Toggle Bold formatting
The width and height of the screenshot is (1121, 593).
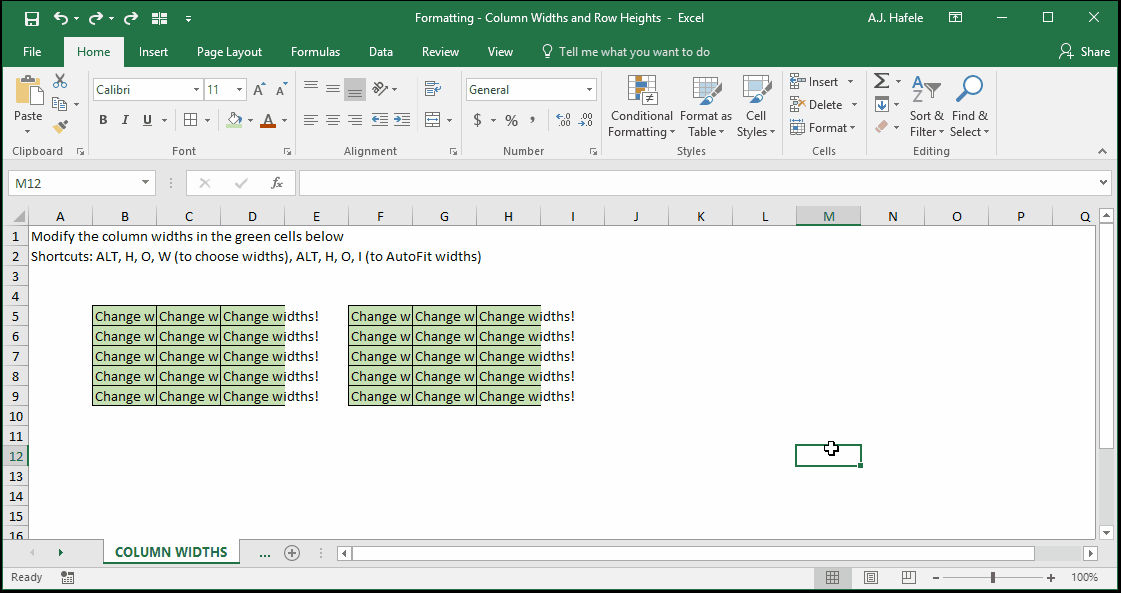[103, 119]
